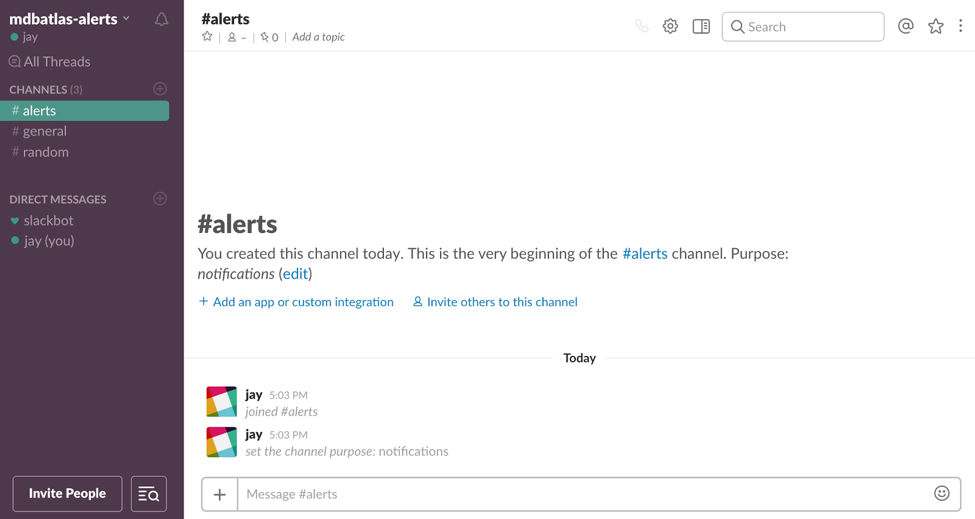Add a new channel with plus icon
The width and height of the screenshot is (975, 519).
click(160, 89)
